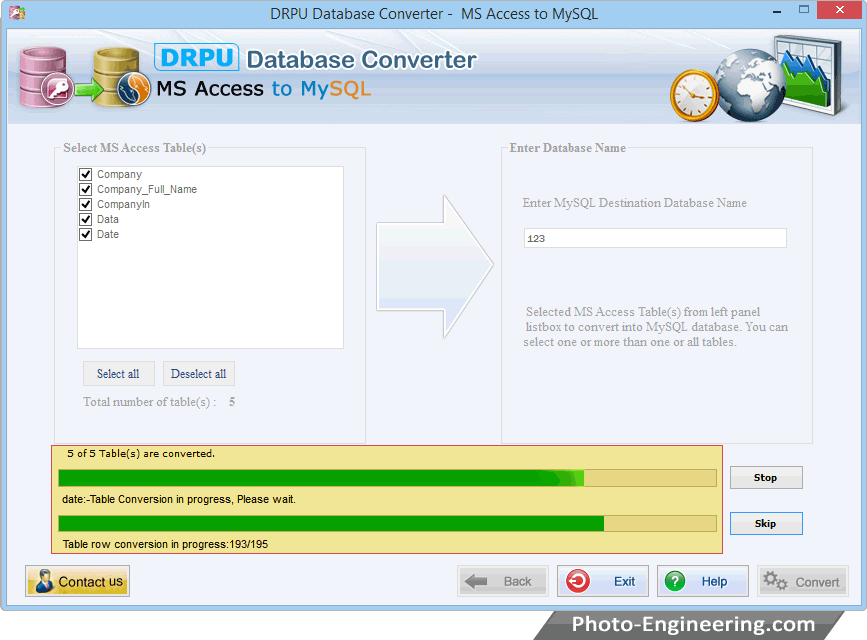
Task: Minimize the DRPU Database Converter window
Action: tap(777, 11)
